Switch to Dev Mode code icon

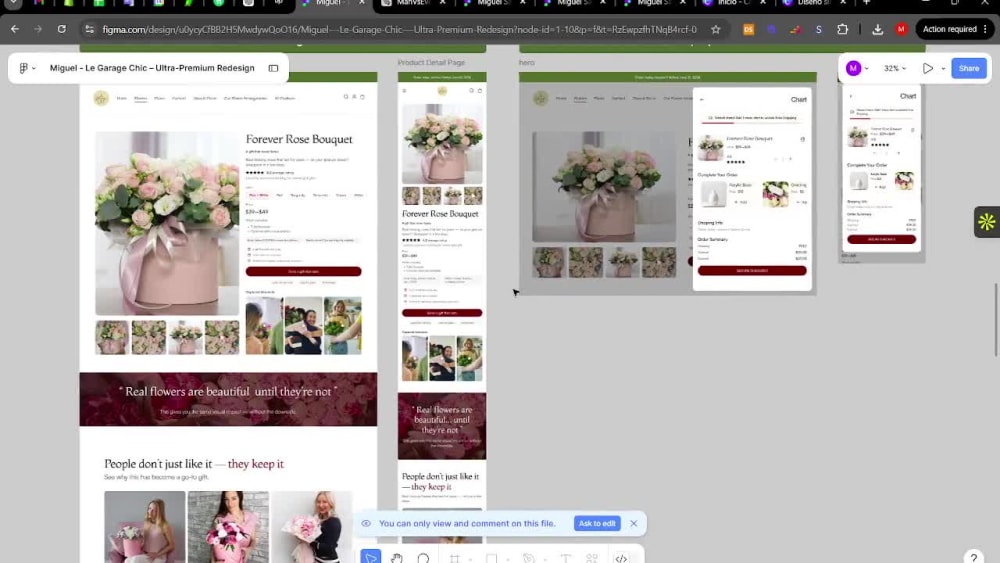(621, 559)
